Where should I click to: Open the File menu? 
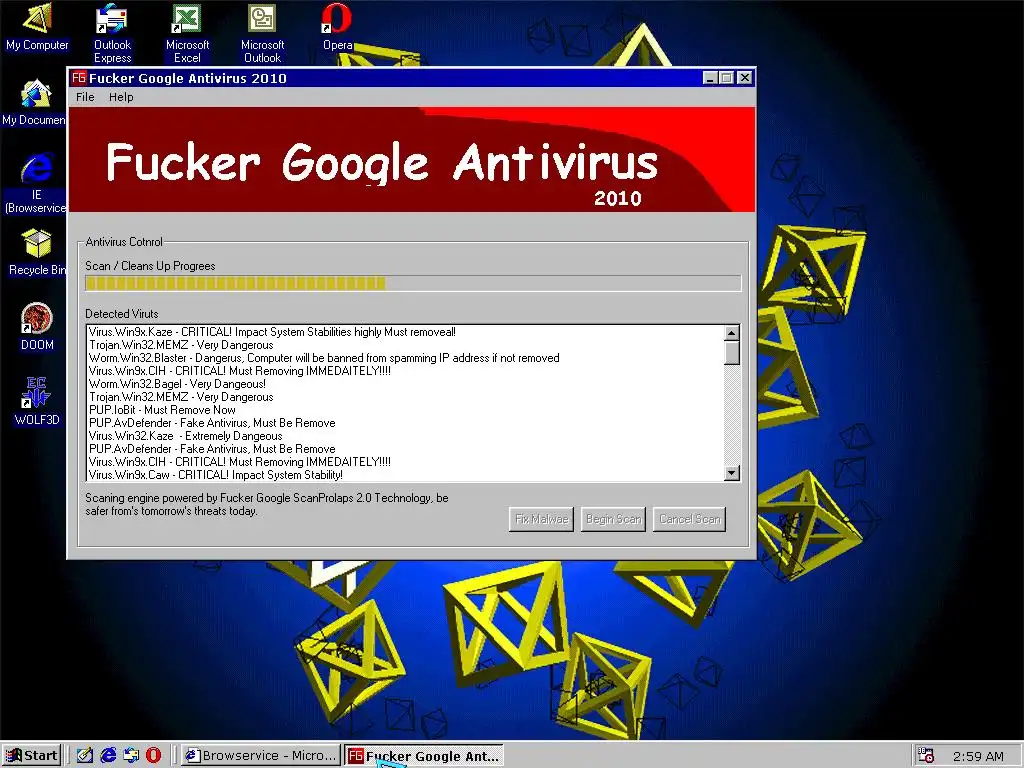(x=85, y=97)
